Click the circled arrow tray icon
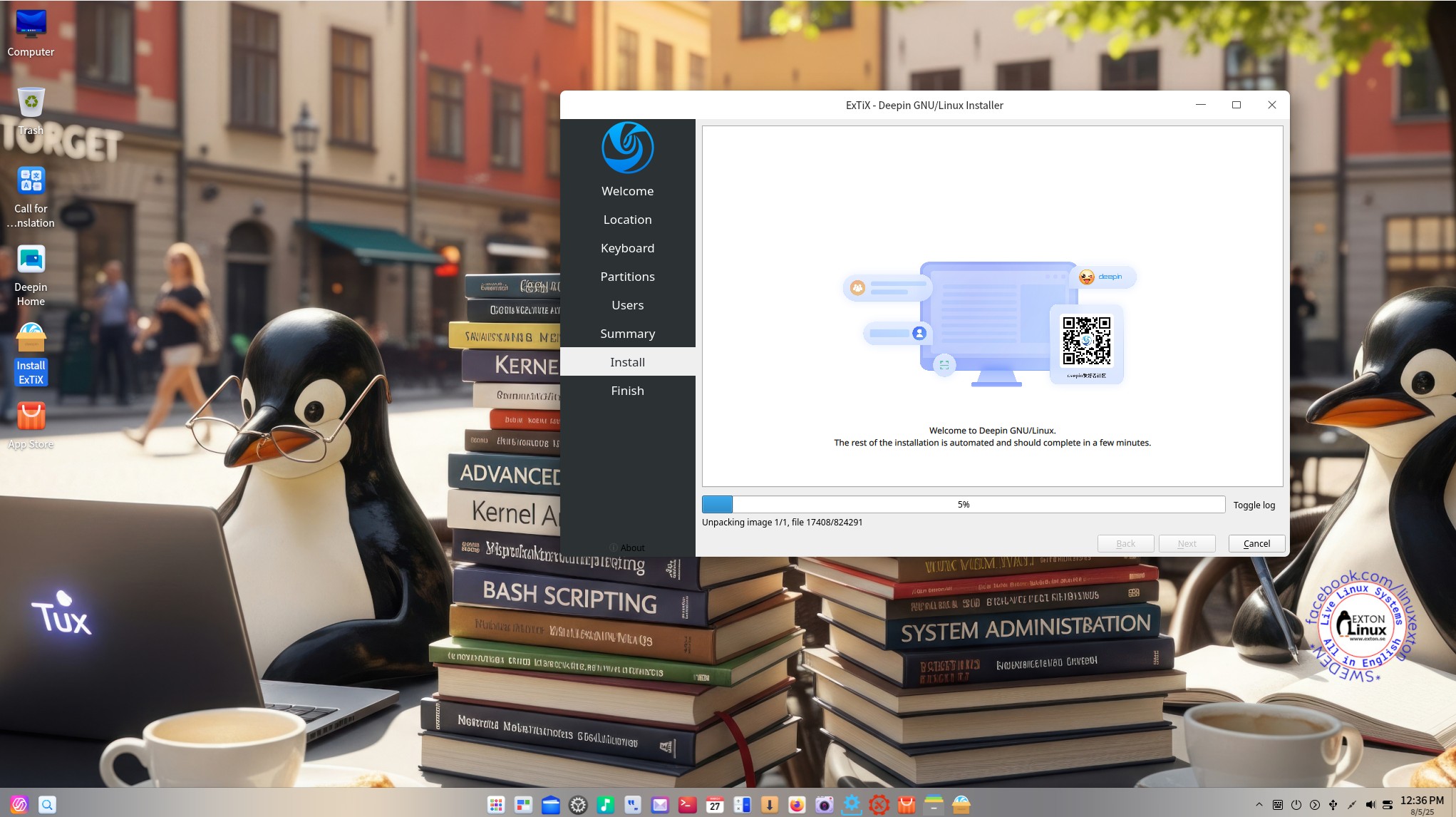 1314,805
